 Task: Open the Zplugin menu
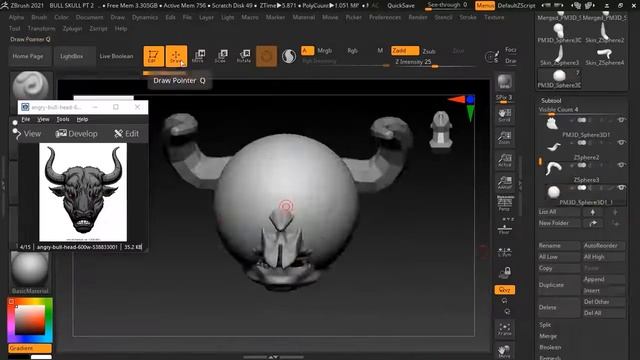[x=72, y=29]
